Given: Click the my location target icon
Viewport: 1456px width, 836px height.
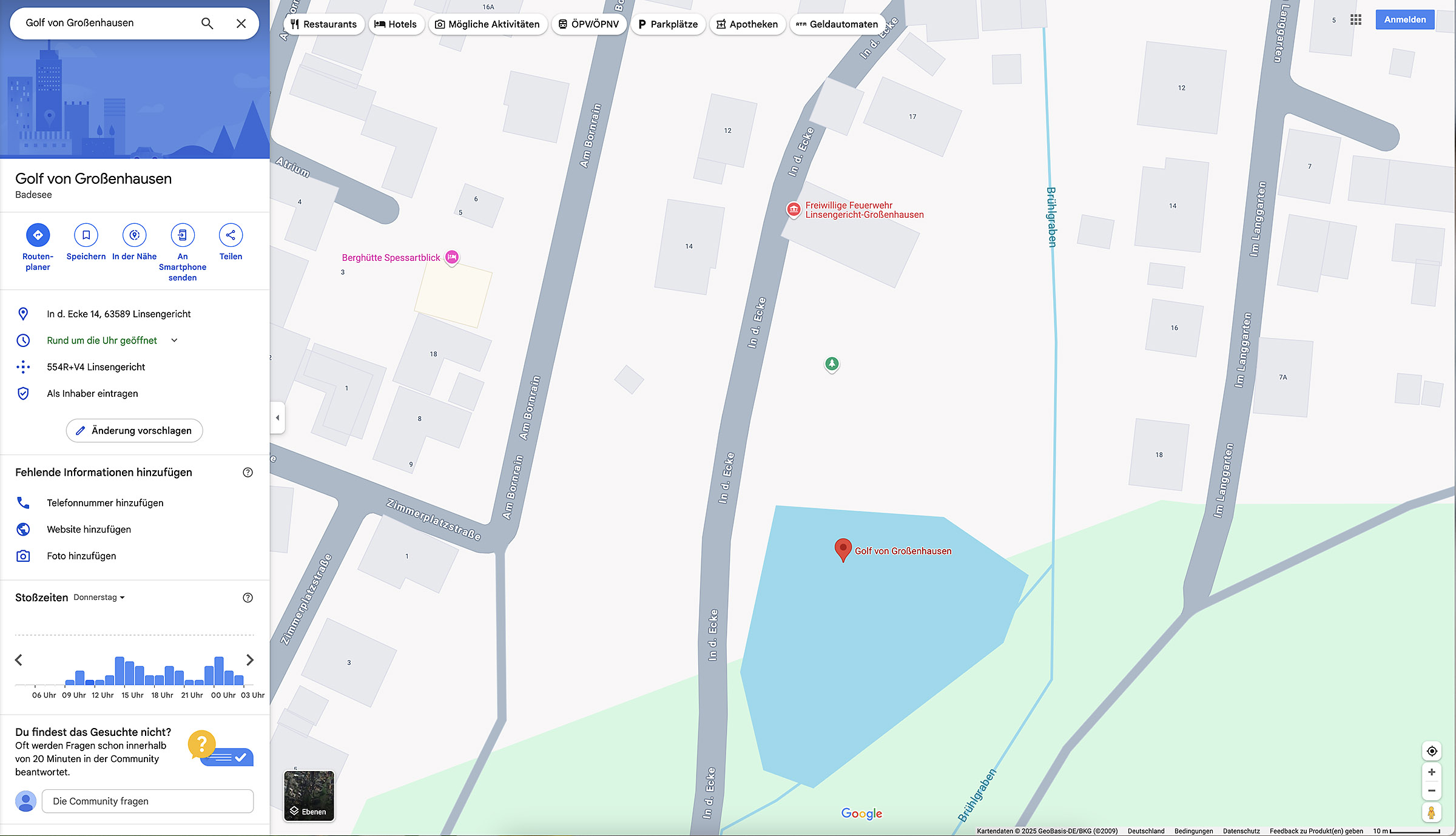Looking at the screenshot, I should point(1432,751).
